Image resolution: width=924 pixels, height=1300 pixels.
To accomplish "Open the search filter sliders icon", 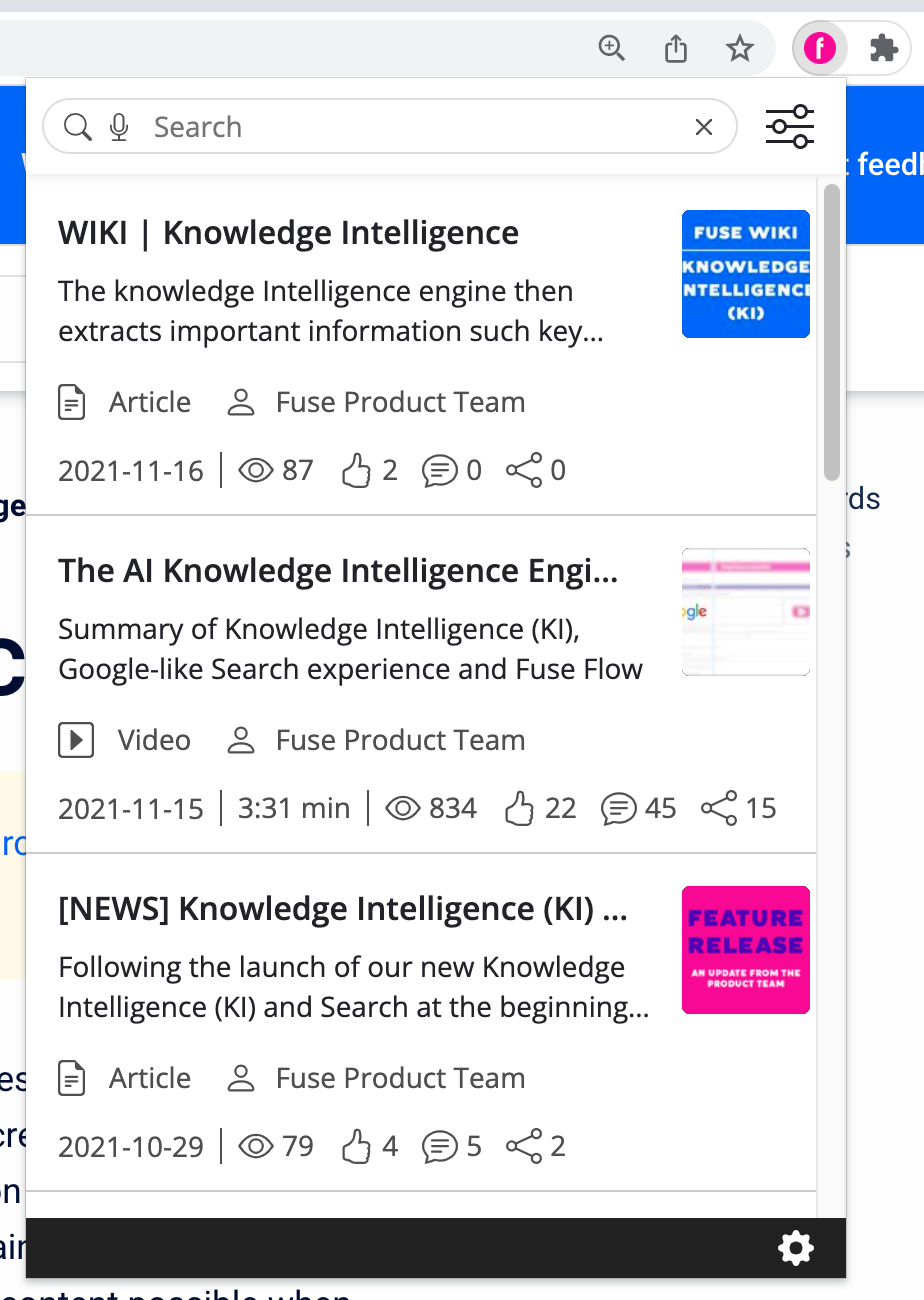I will (790, 127).
